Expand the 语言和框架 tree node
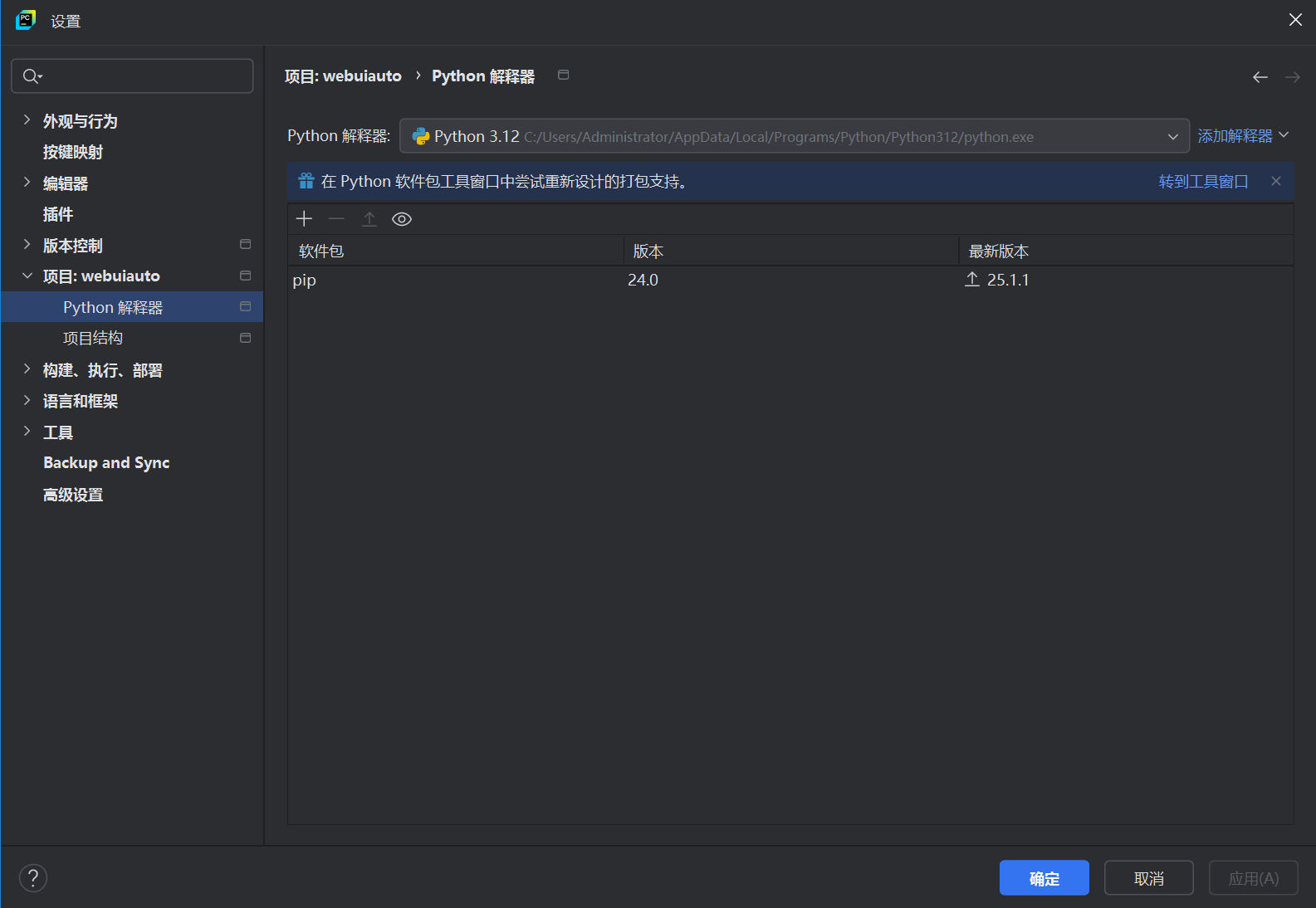 point(27,400)
